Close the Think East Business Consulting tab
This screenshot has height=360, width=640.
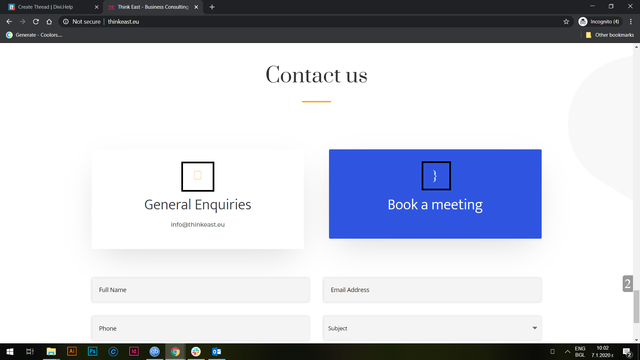coord(196,7)
